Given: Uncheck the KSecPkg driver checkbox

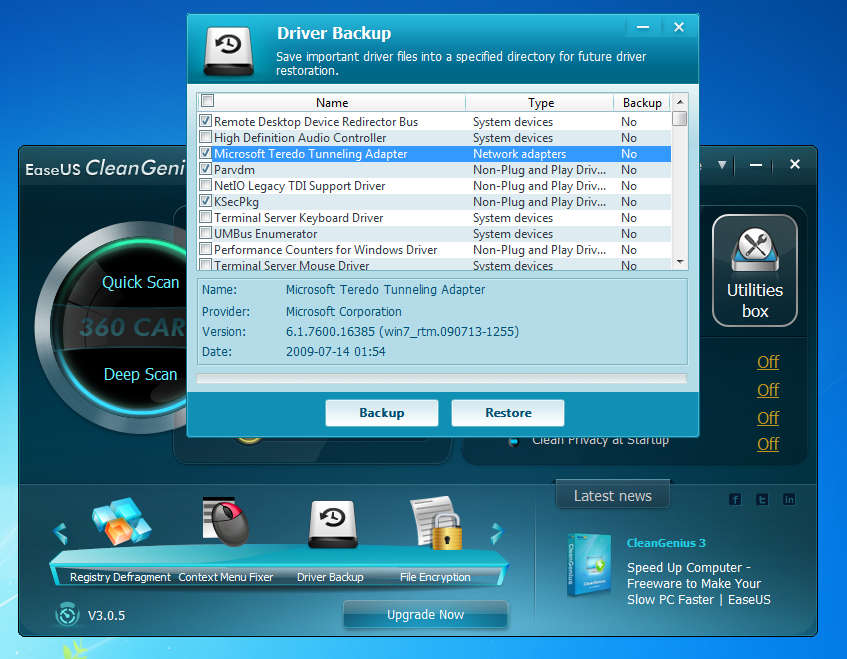Looking at the screenshot, I should coord(205,201).
